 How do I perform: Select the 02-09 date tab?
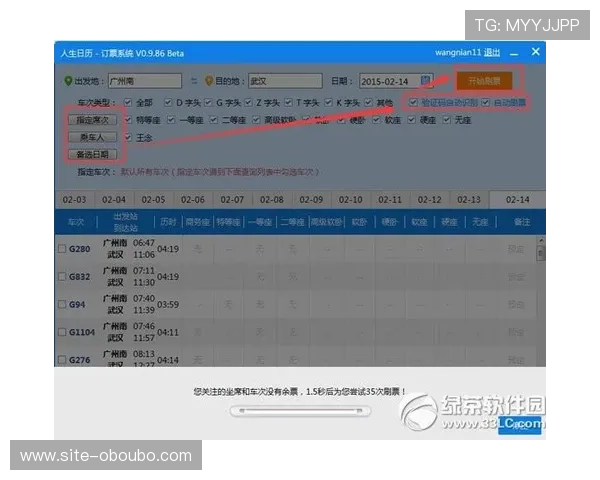point(311,199)
